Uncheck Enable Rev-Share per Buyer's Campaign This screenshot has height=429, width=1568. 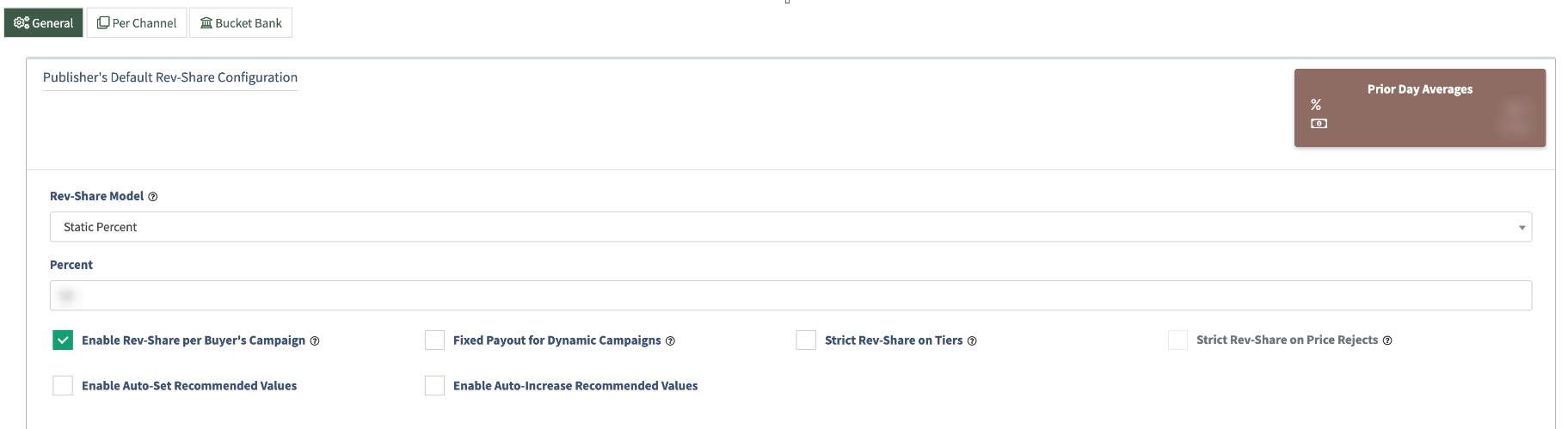(63, 340)
